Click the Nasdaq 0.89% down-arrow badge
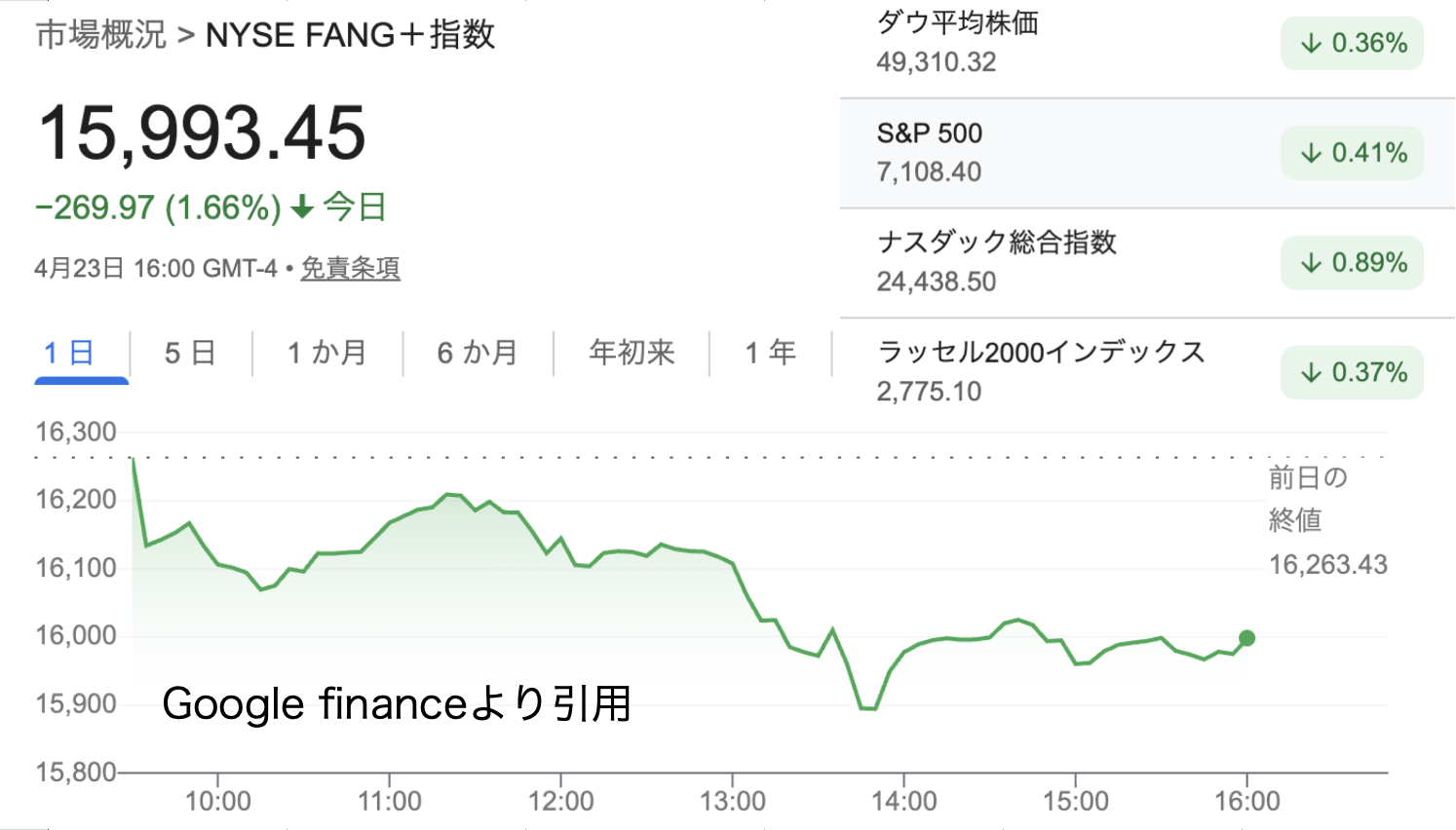The height and width of the screenshot is (830, 1456). pos(1353,263)
